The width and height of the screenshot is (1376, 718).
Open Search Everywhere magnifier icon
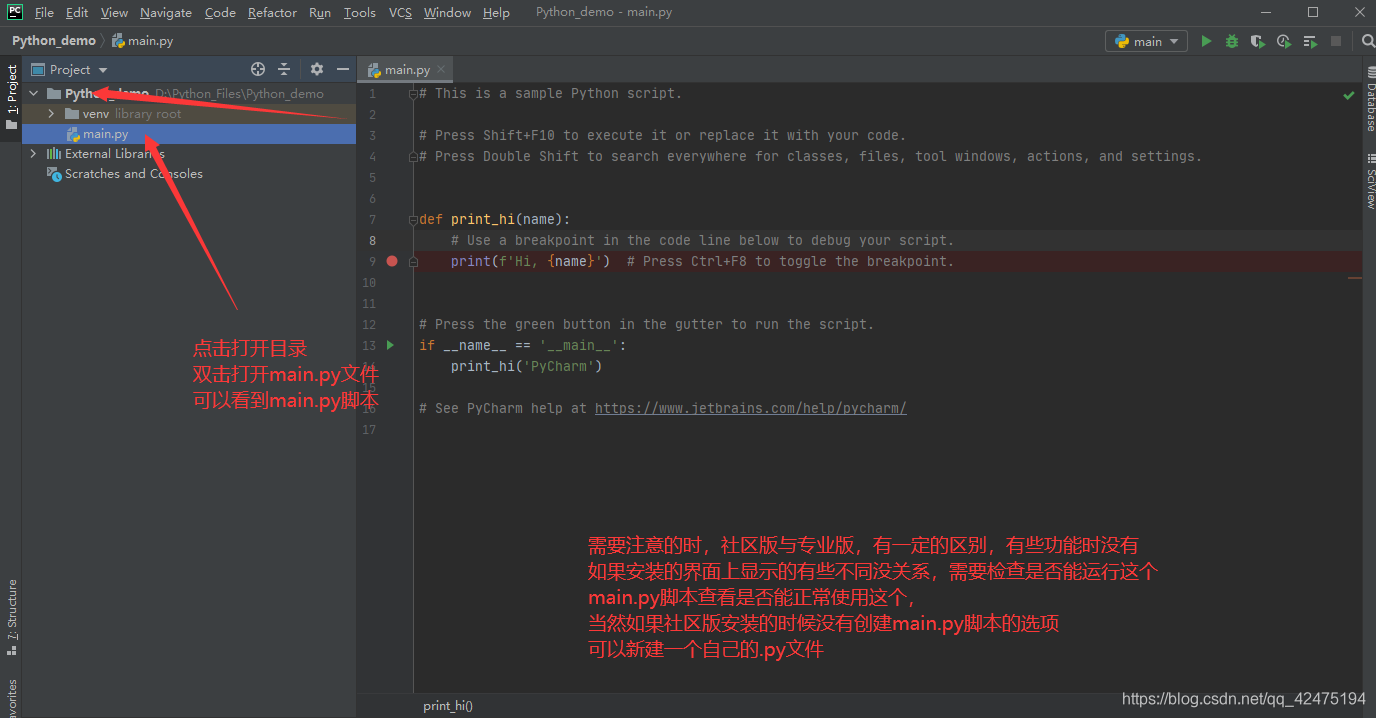click(x=1368, y=41)
